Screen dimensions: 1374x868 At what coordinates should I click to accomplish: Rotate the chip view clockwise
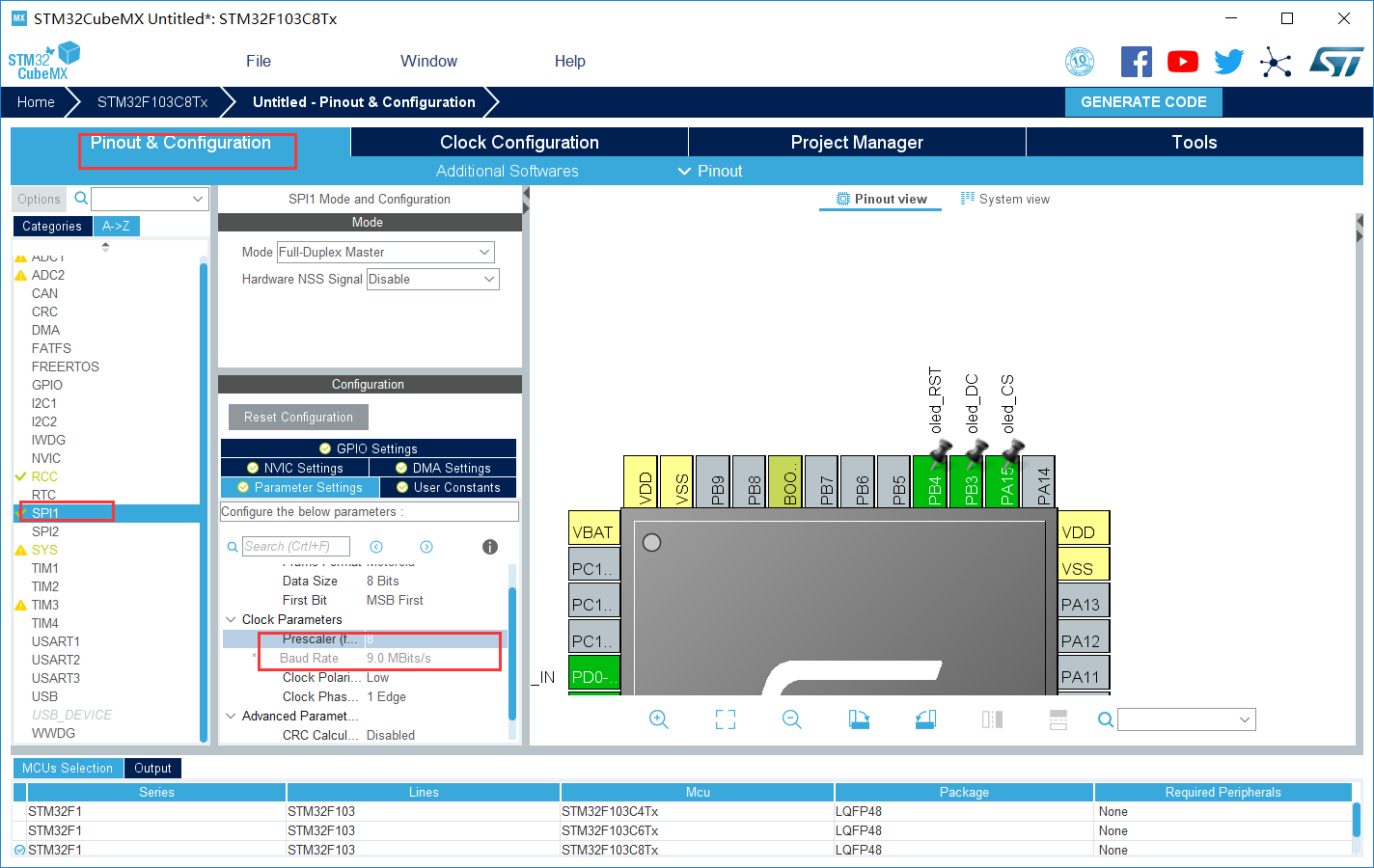[x=859, y=719]
